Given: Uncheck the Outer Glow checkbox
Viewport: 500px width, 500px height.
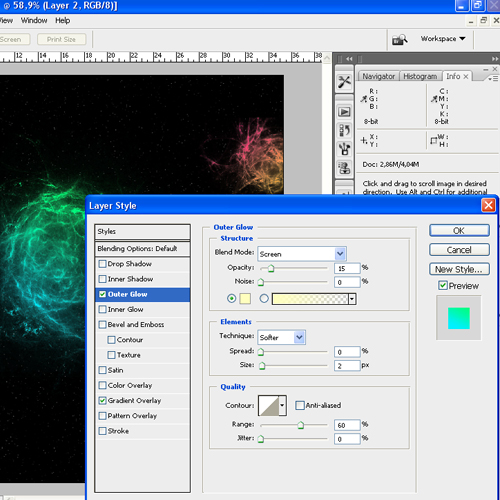Looking at the screenshot, I should click(x=102, y=294).
